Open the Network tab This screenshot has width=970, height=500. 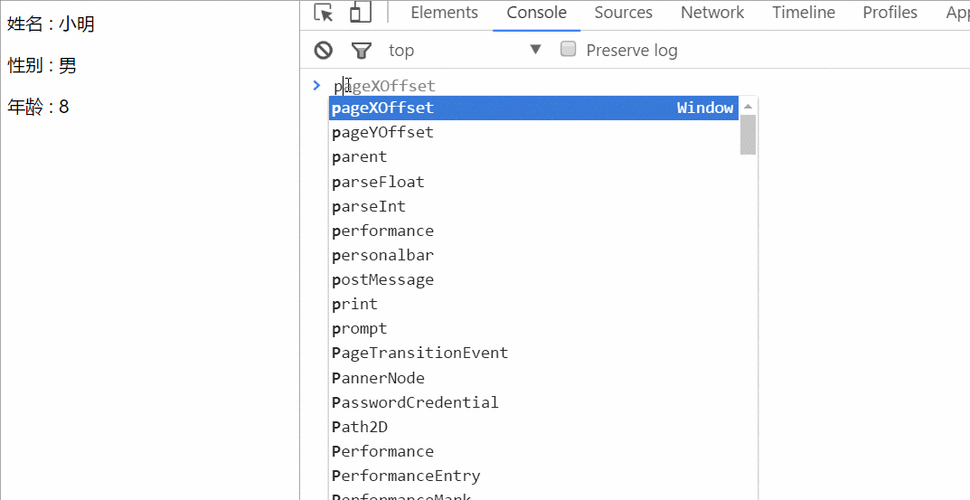(x=712, y=13)
